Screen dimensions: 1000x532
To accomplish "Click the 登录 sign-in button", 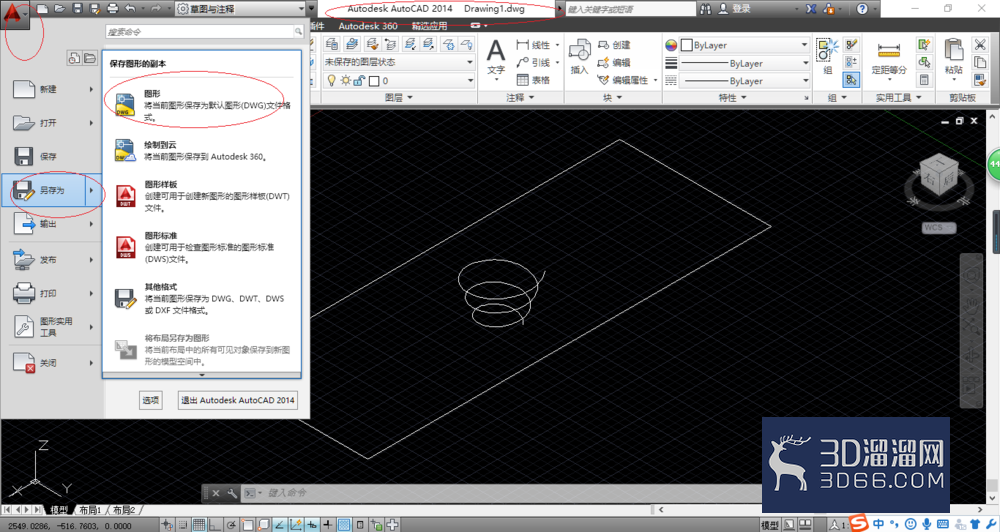I will coord(734,9).
